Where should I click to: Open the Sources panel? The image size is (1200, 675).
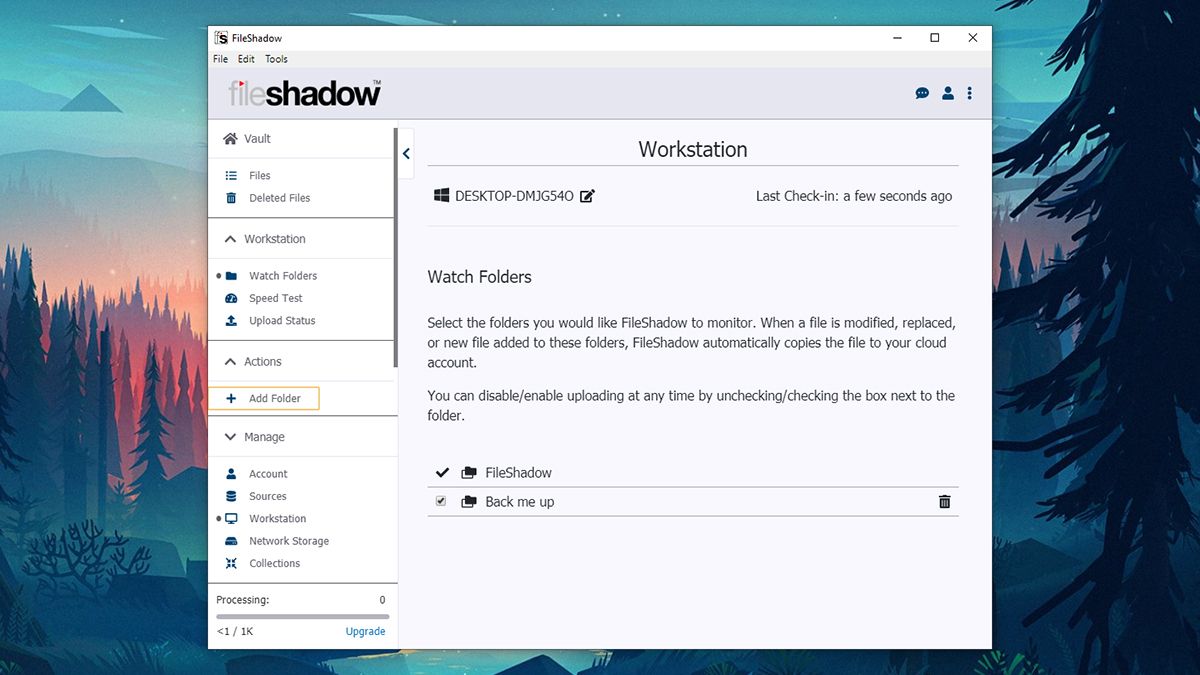tap(267, 496)
